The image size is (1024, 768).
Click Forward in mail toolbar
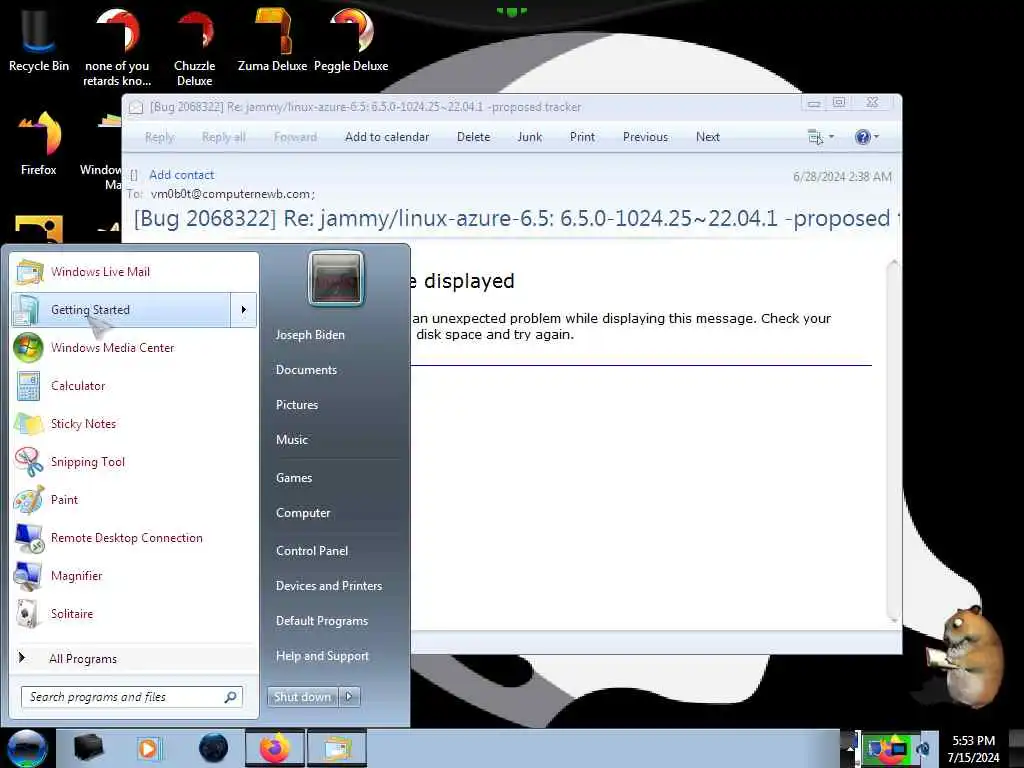tap(296, 137)
